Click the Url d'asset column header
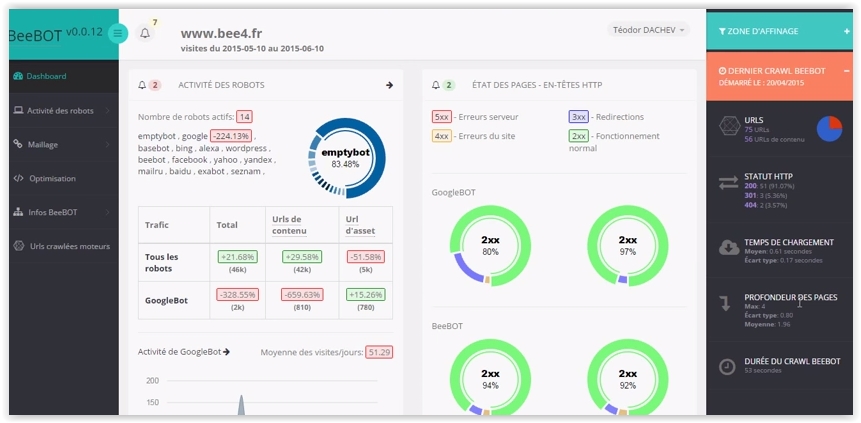This screenshot has height=423, width=861. [360, 225]
